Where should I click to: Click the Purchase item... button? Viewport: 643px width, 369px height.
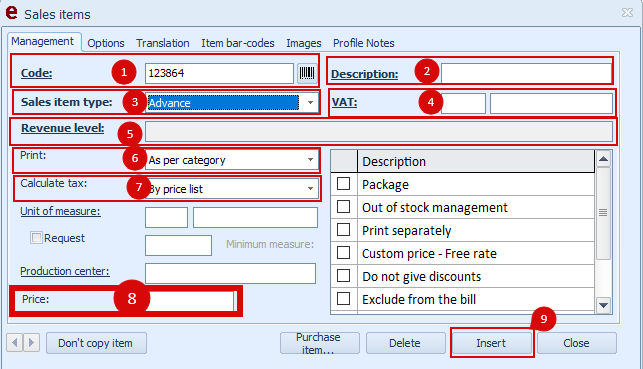click(x=319, y=343)
